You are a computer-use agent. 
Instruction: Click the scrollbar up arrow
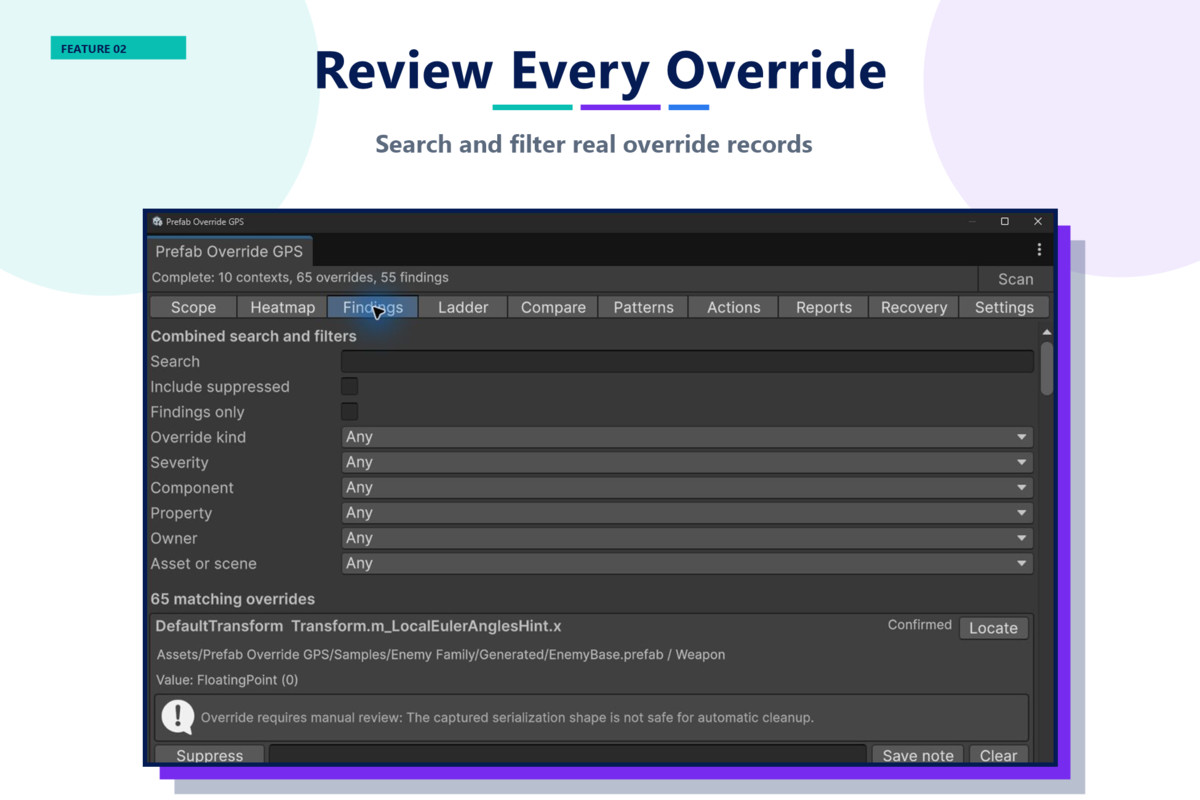click(1046, 332)
